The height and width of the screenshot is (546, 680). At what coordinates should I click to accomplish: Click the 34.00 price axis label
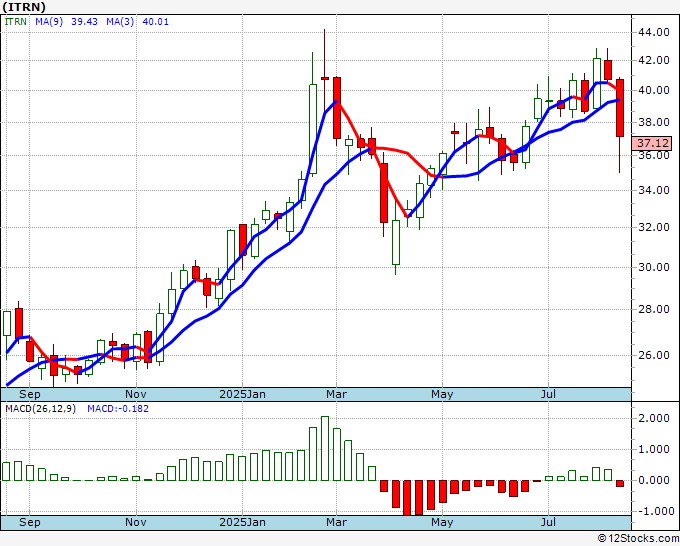(653, 190)
